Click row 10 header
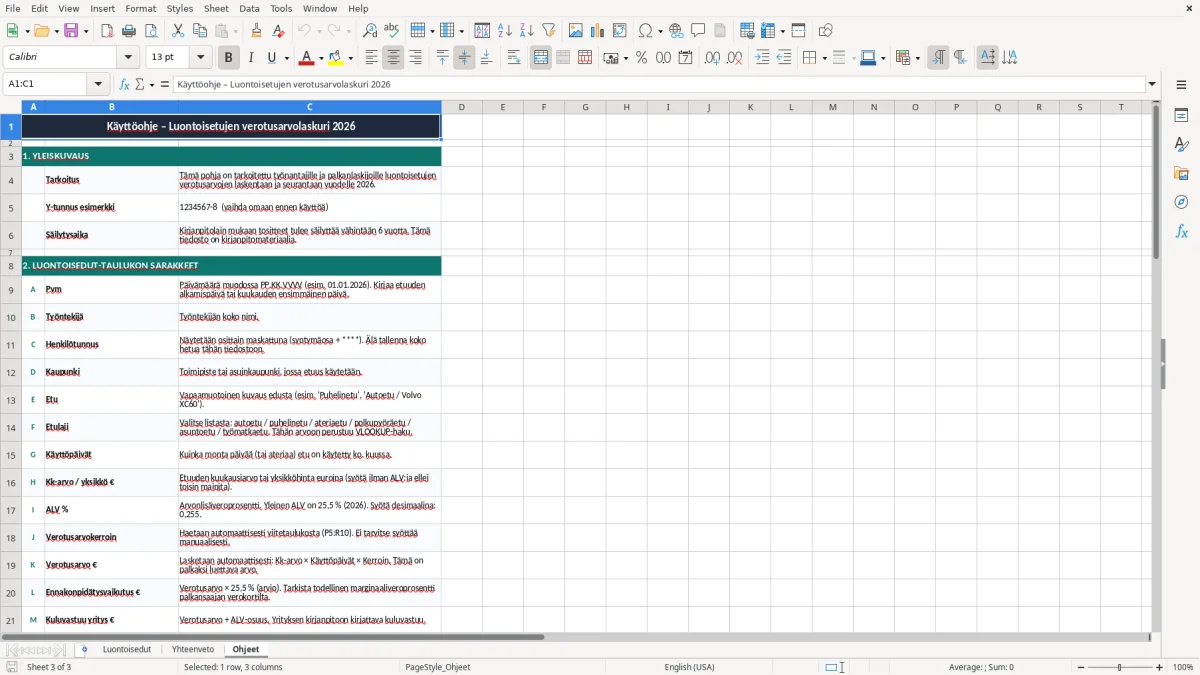 tap(11, 317)
